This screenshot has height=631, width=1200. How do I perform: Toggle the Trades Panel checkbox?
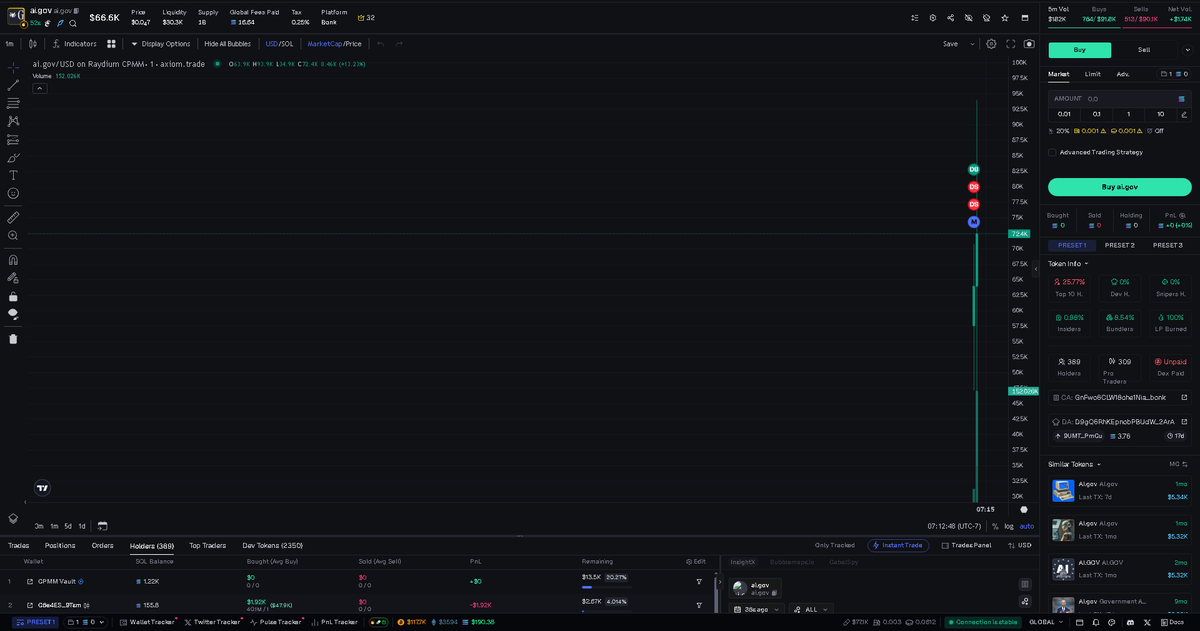coord(966,546)
